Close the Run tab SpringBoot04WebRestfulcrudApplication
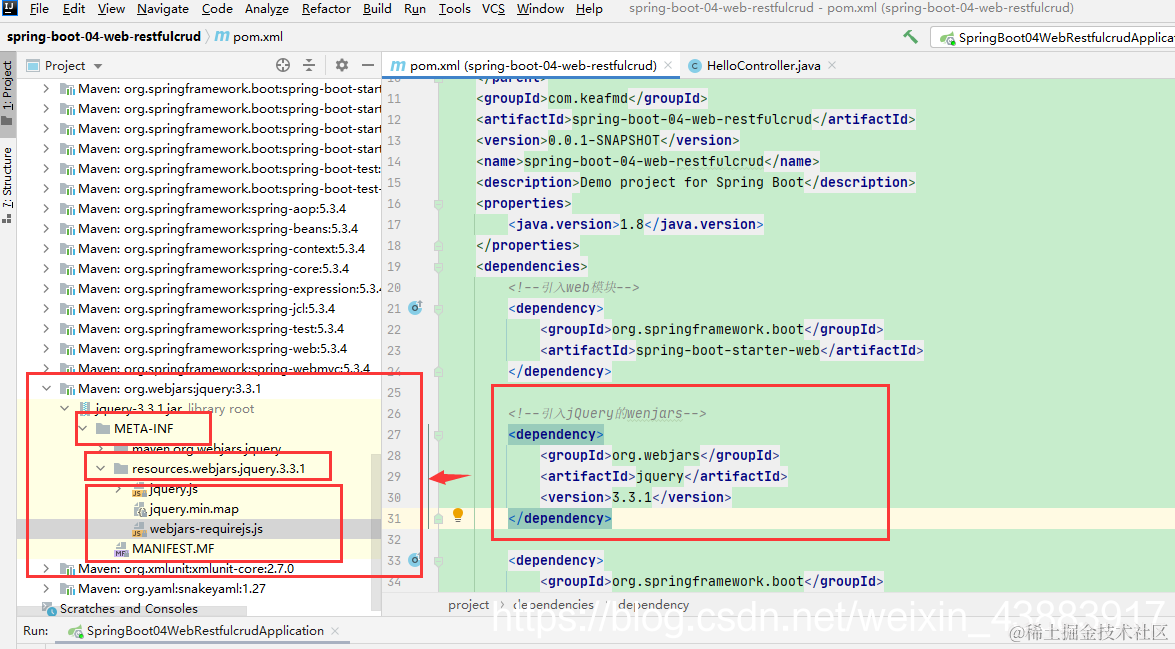Image resolution: width=1175 pixels, height=649 pixels. [335, 631]
